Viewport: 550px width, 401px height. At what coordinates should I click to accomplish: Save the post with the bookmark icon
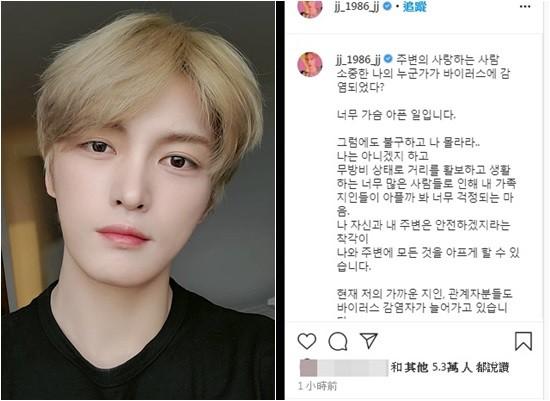(523, 341)
